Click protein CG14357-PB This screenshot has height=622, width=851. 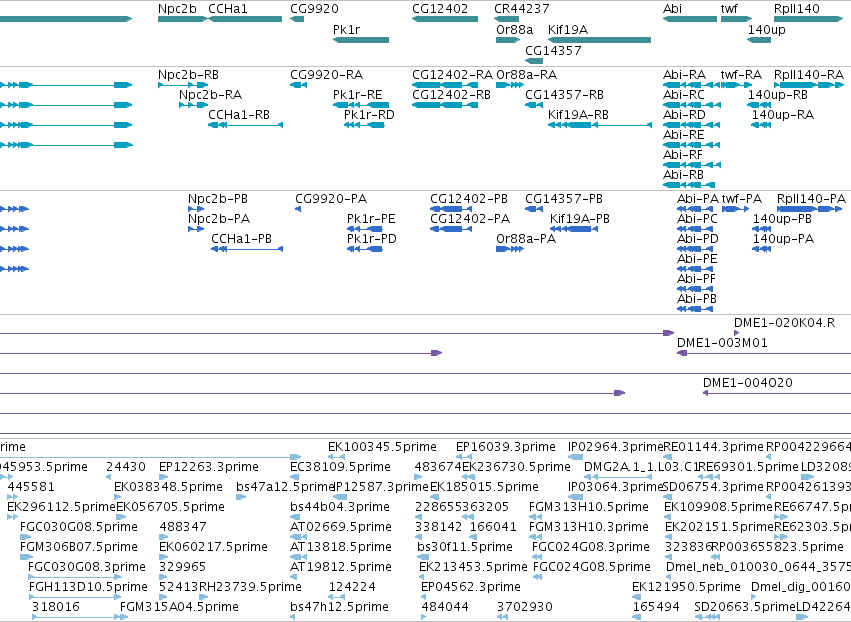coord(534,209)
